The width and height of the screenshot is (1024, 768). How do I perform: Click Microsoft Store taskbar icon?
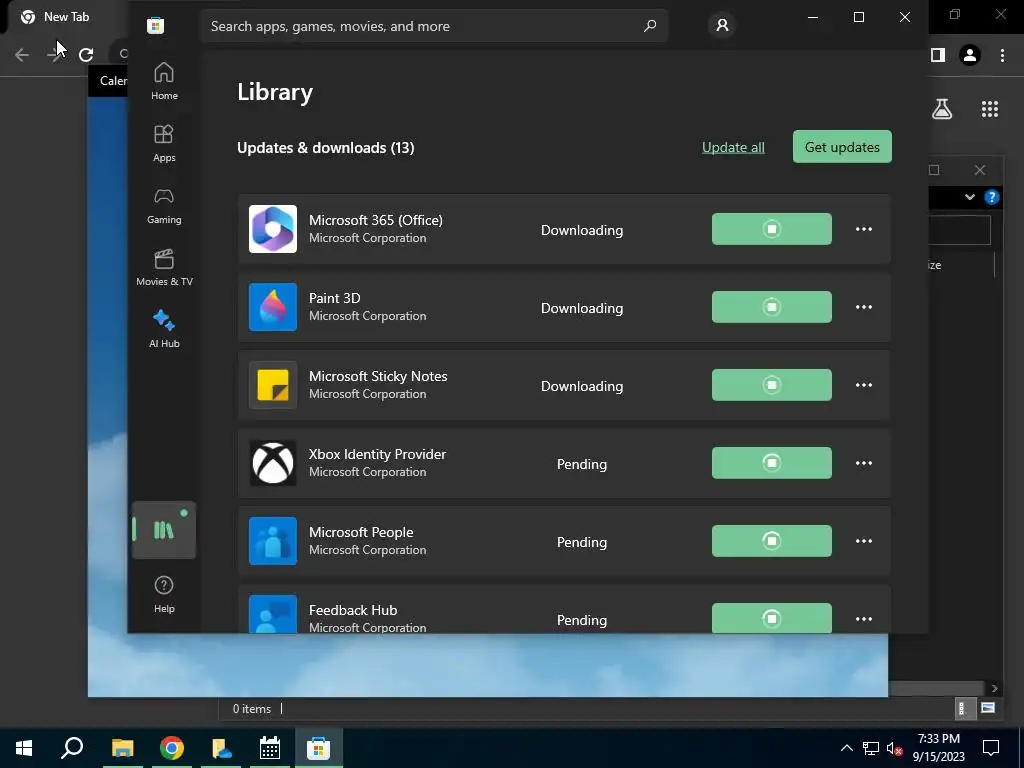click(318, 748)
